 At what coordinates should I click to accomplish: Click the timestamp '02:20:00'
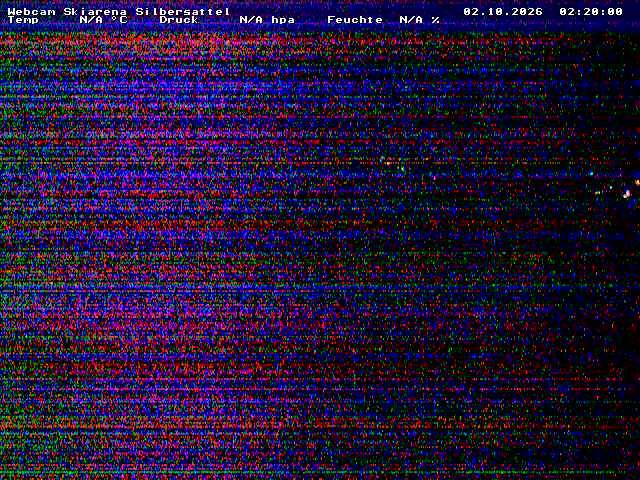click(x=591, y=11)
